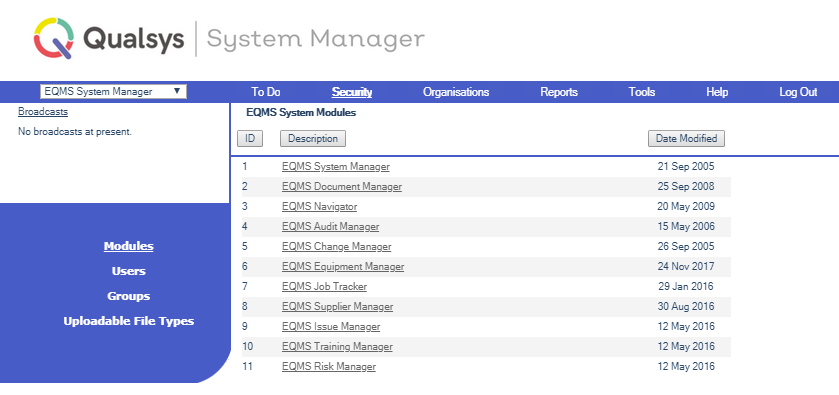Open the EQMS System Manager module dropdown
This screenshot has height=395, width=839.
coord(113,92)
